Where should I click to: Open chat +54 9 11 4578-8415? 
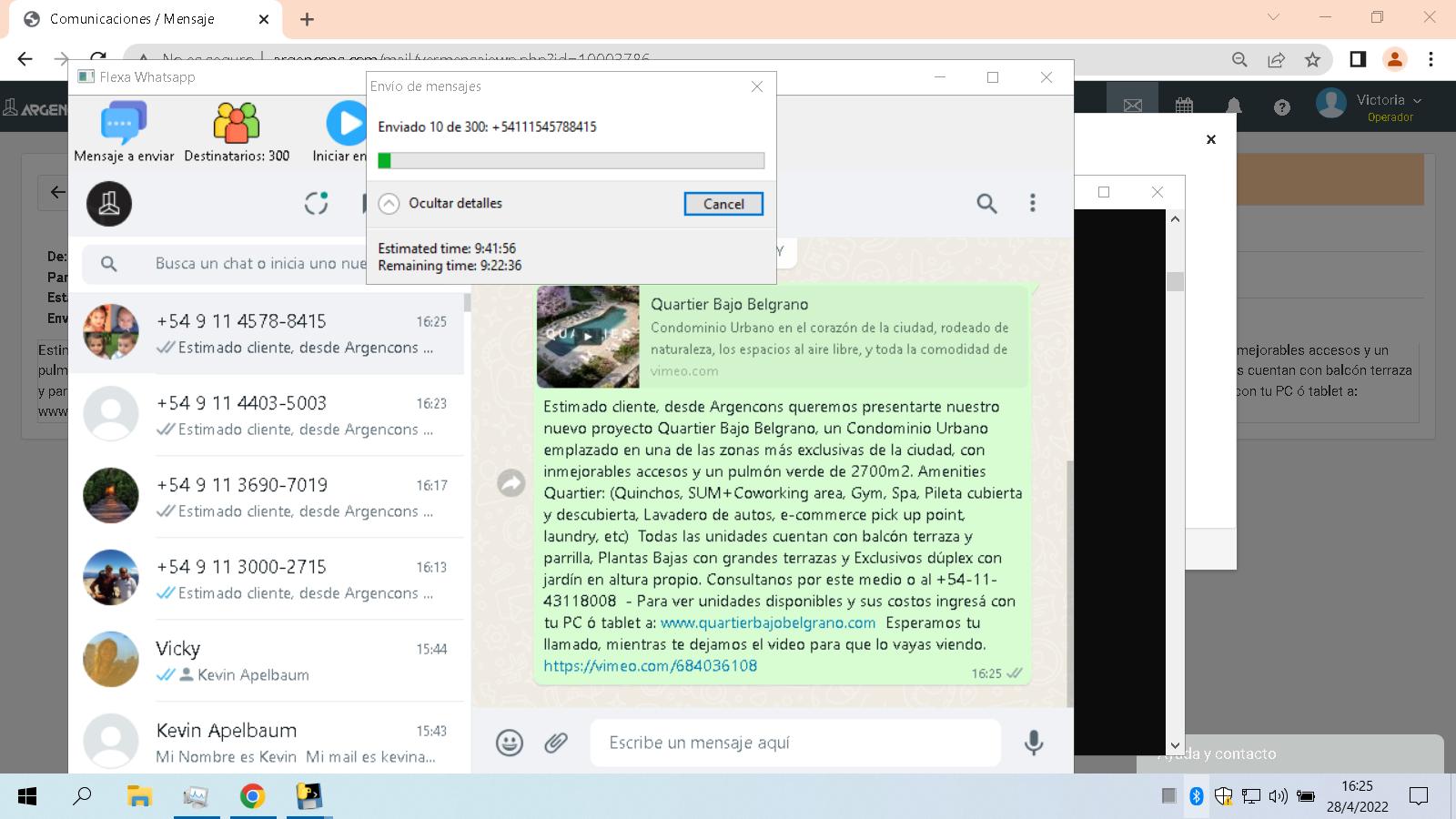click(267, 333)
